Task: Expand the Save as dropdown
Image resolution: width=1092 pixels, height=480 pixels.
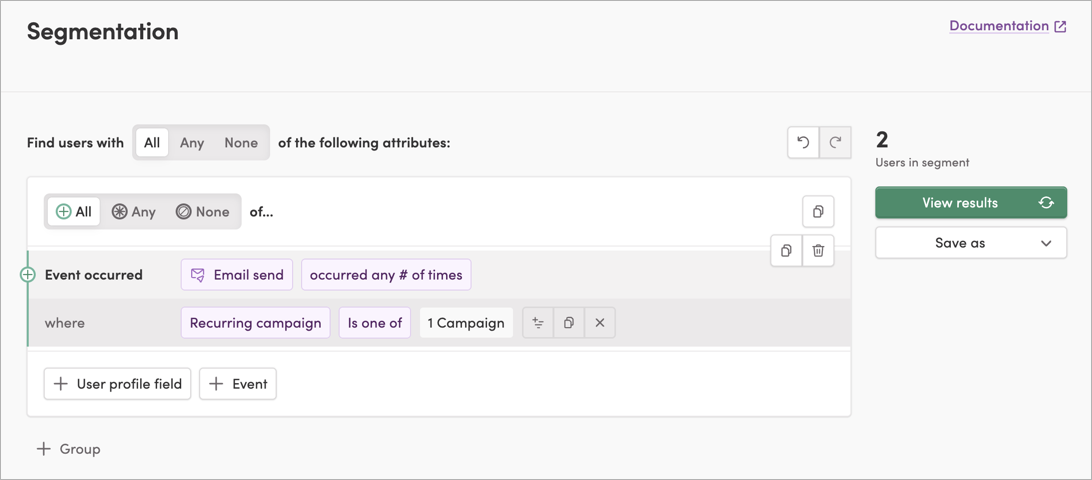Action: [x=970, y=243]
